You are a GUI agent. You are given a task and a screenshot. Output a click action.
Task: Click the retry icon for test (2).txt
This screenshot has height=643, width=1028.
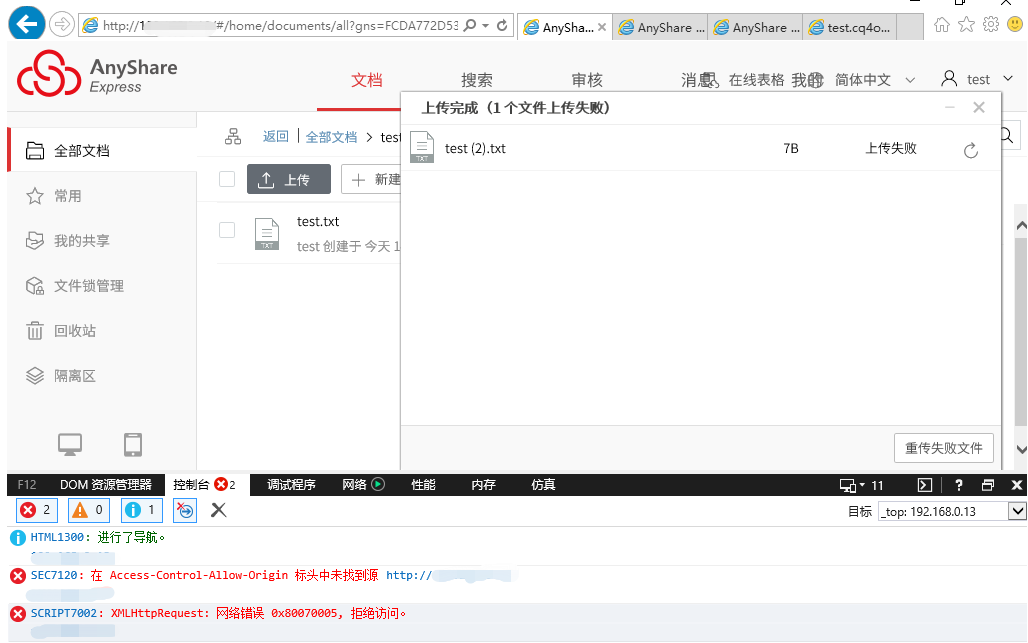pyautogui.click(x=971, y=150)
